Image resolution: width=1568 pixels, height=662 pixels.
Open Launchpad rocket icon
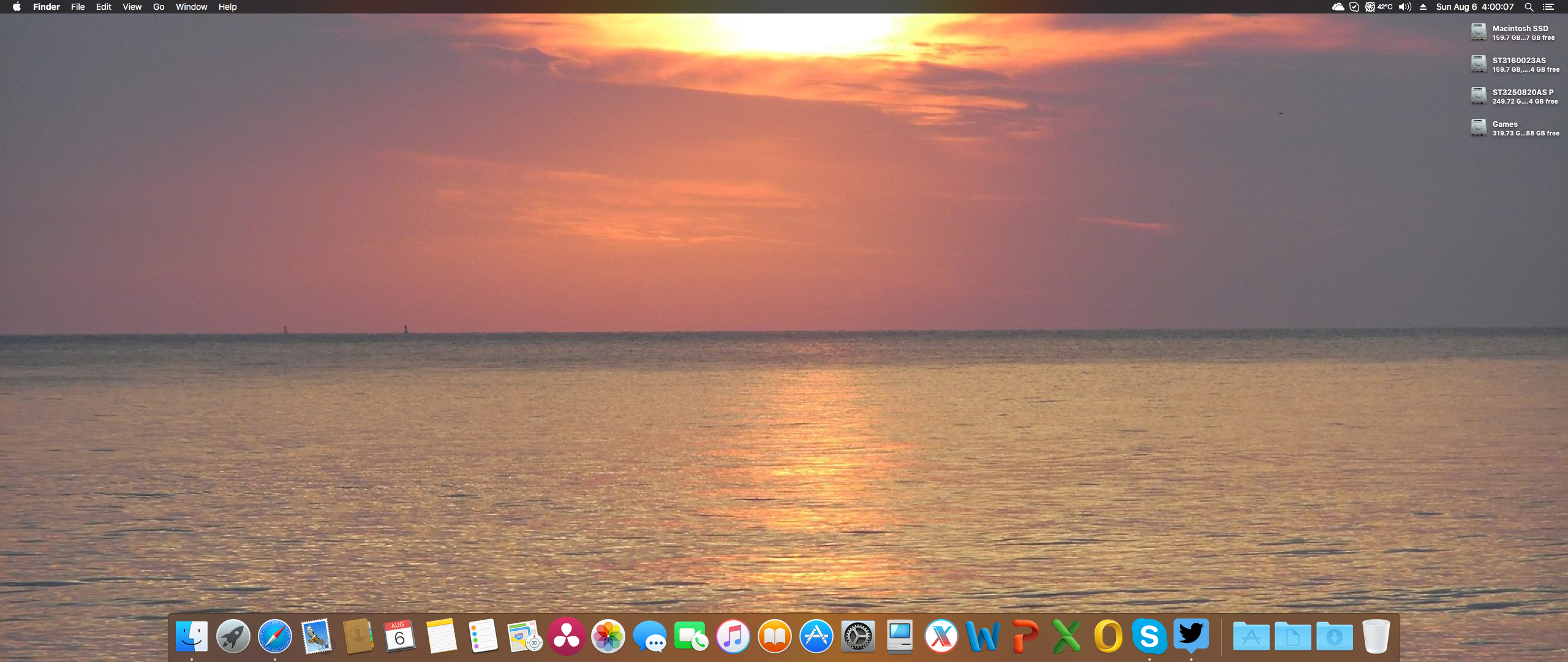pyautogui.click(x=233, y=636)
